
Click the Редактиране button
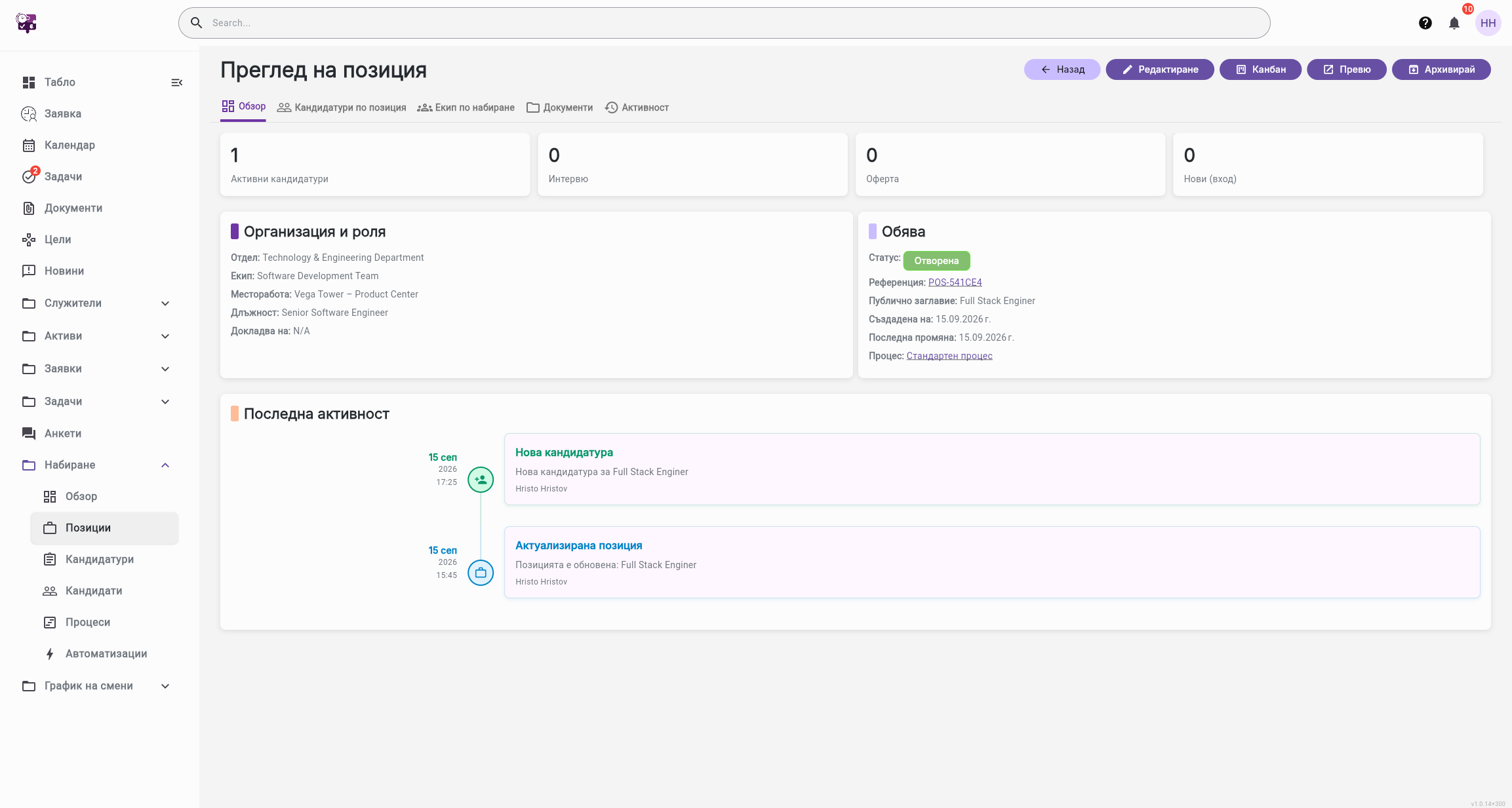(x=1160, y=69)
